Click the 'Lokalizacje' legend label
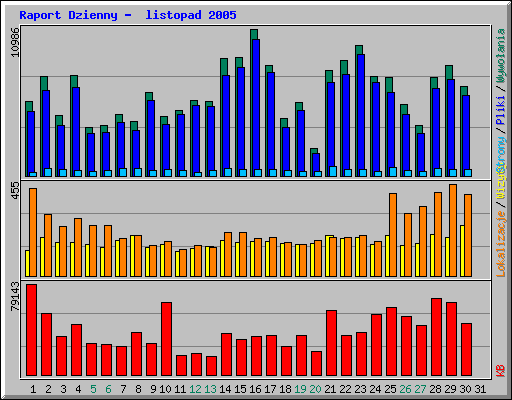This screenshot has width=512, height=400. pos(501,244)
